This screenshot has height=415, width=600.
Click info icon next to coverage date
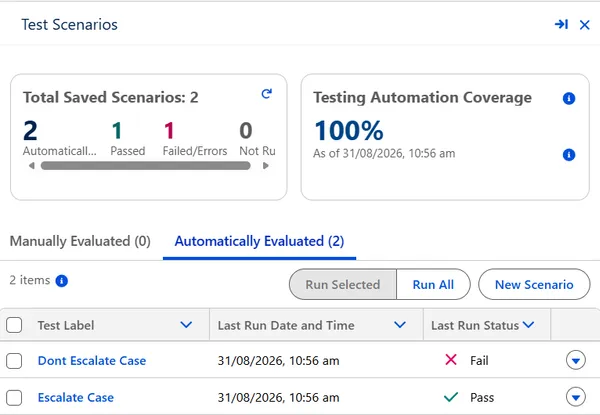pos(569,155)
